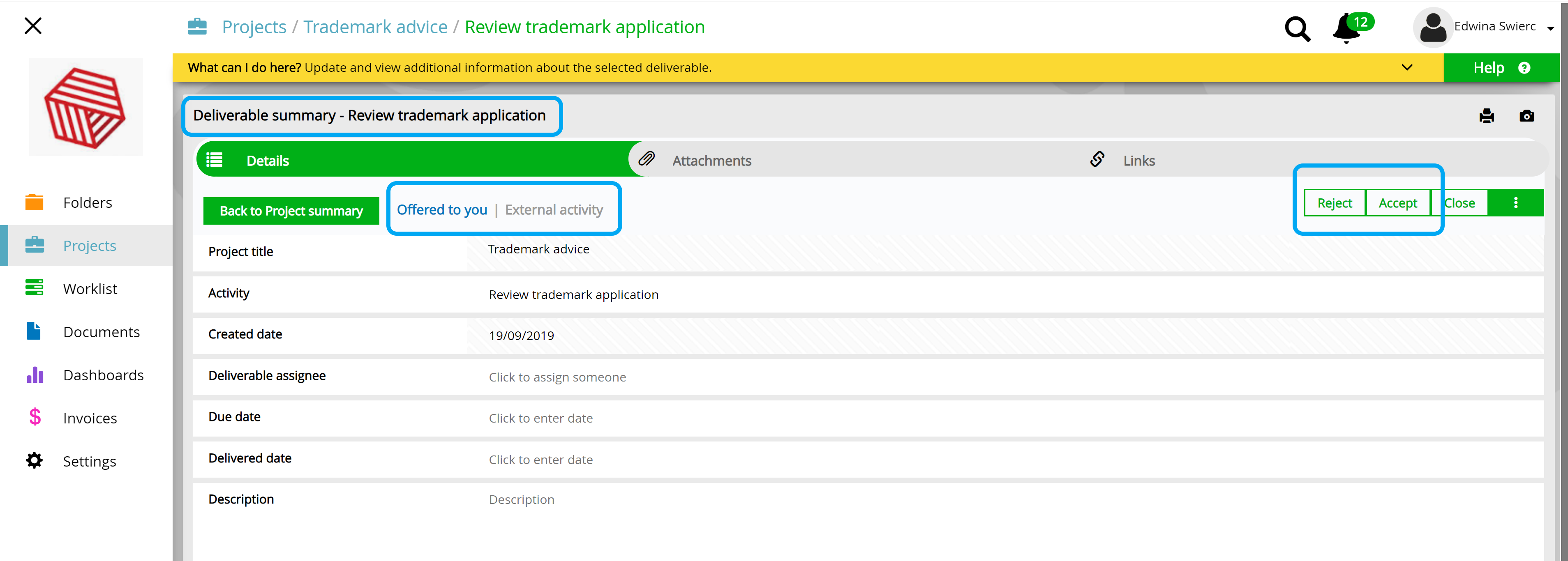Viewport: 1568px width, 561px height.
Task: Click Back to Project summary
Action: pyautogui.click(x=290, y=211)
